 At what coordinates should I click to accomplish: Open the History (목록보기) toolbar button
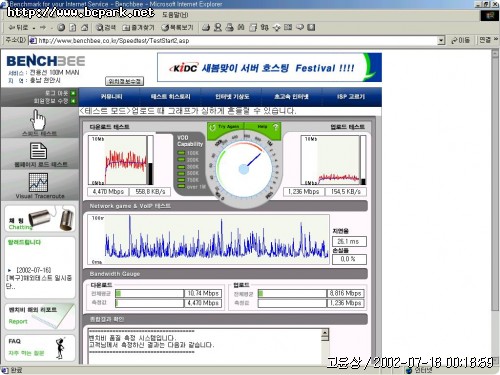point(177,27)
